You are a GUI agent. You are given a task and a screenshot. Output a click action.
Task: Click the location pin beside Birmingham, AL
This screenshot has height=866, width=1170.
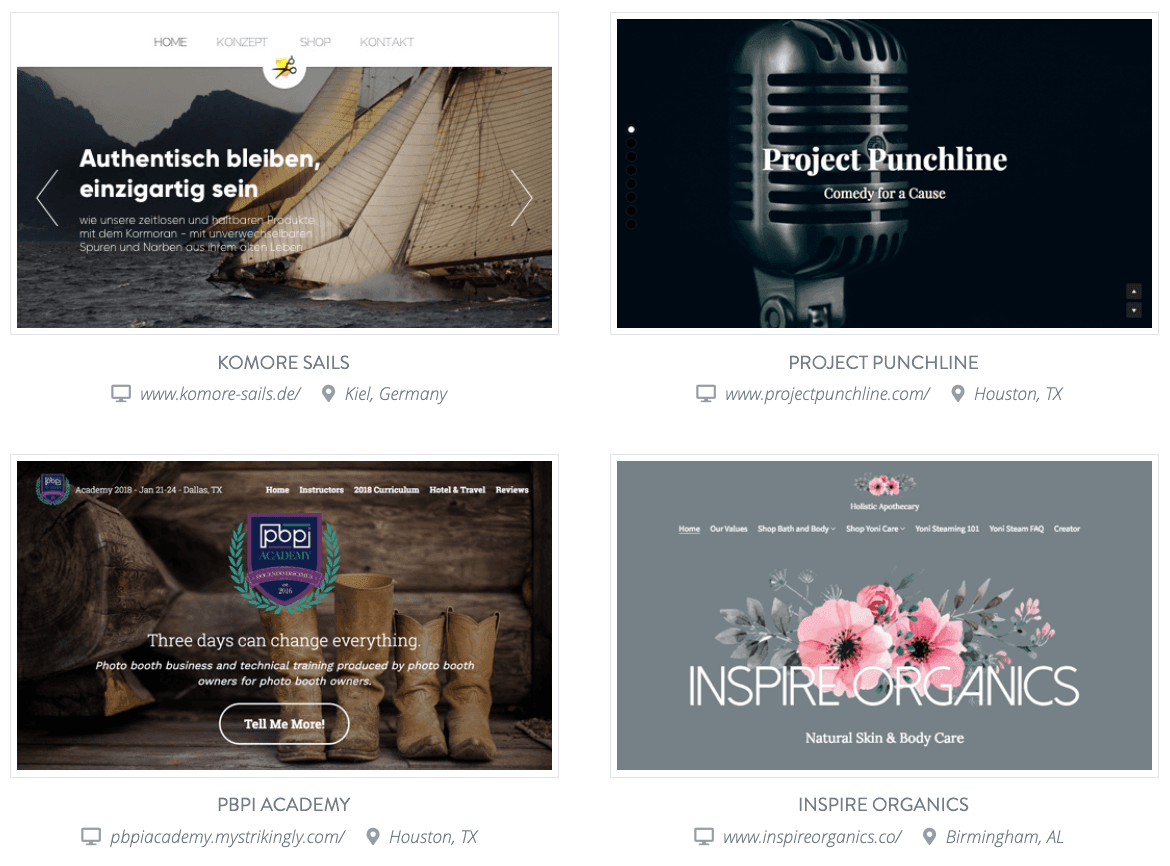(929, 836)
